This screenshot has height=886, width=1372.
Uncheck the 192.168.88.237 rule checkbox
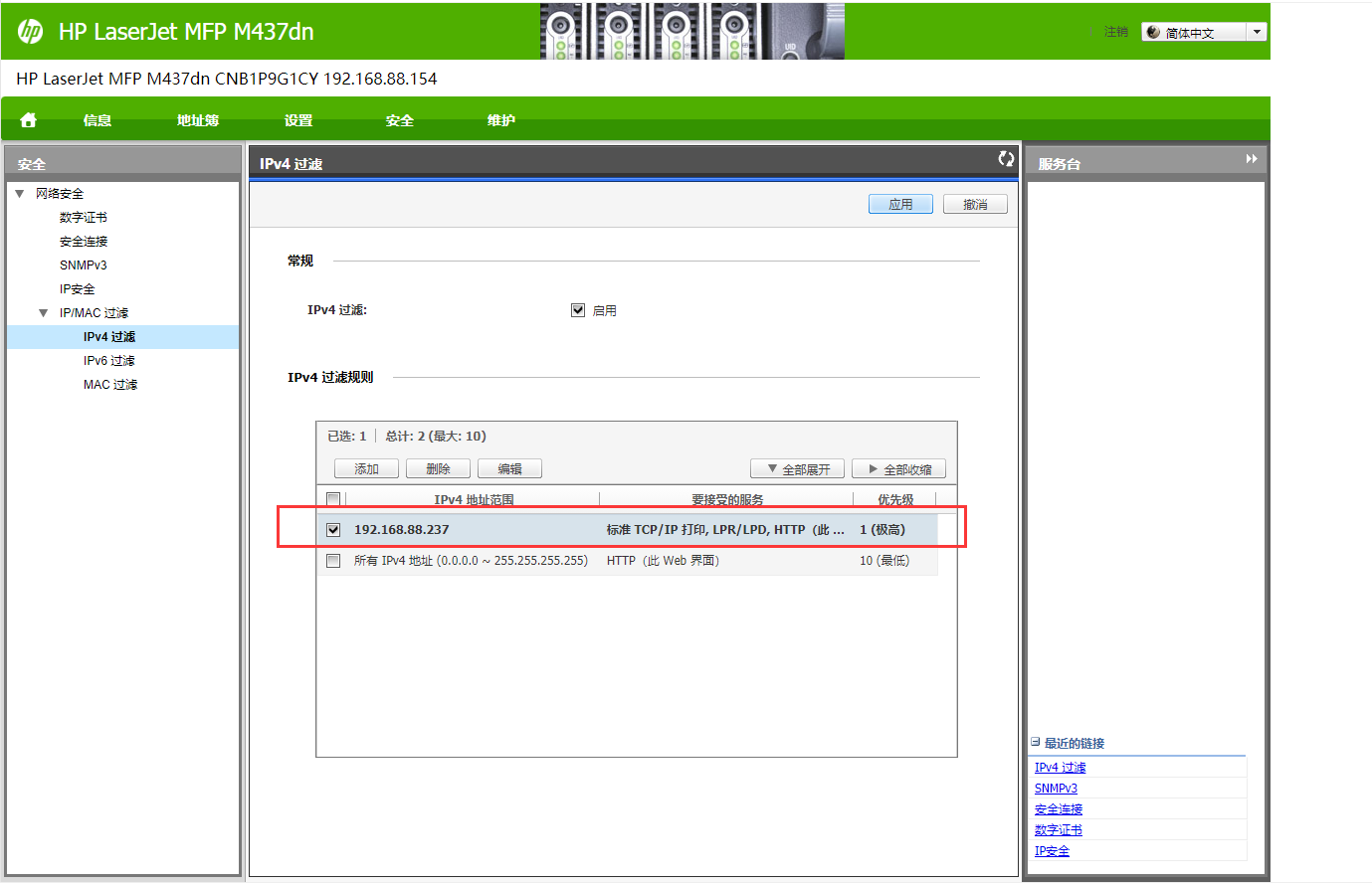(x=333, y=530)
